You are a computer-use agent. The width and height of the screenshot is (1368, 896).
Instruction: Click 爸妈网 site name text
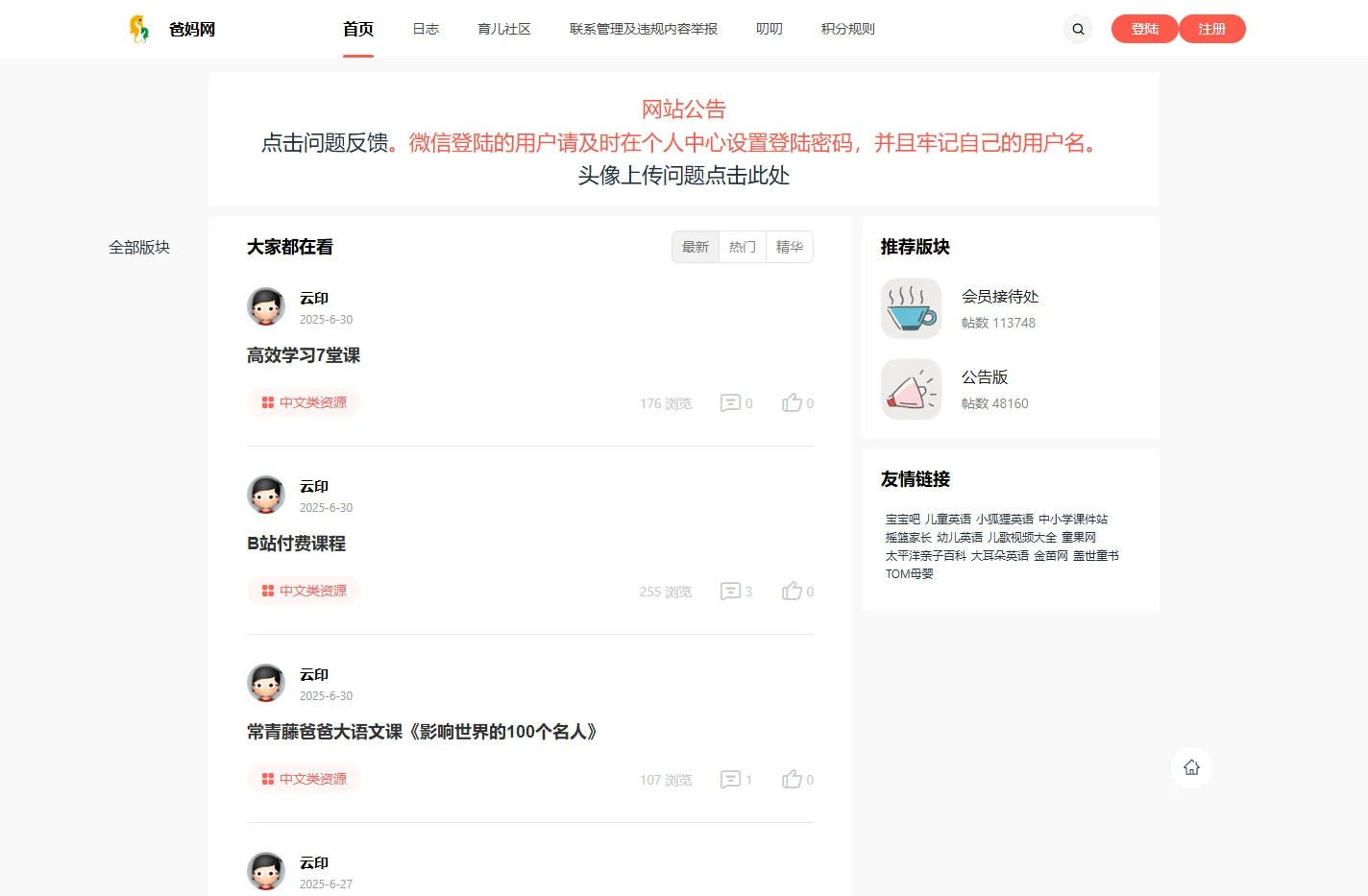pos(192,29)
